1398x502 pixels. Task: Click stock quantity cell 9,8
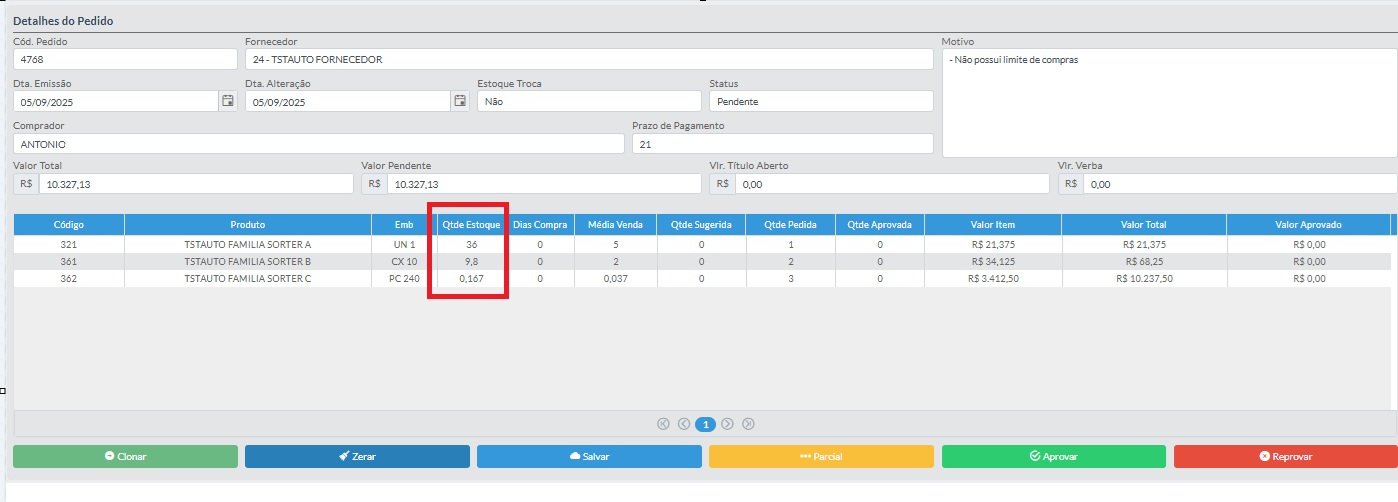coord(472,261)
